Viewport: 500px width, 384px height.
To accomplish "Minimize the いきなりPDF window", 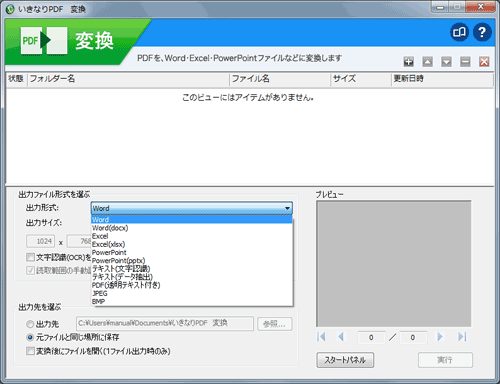I will 440,7.
